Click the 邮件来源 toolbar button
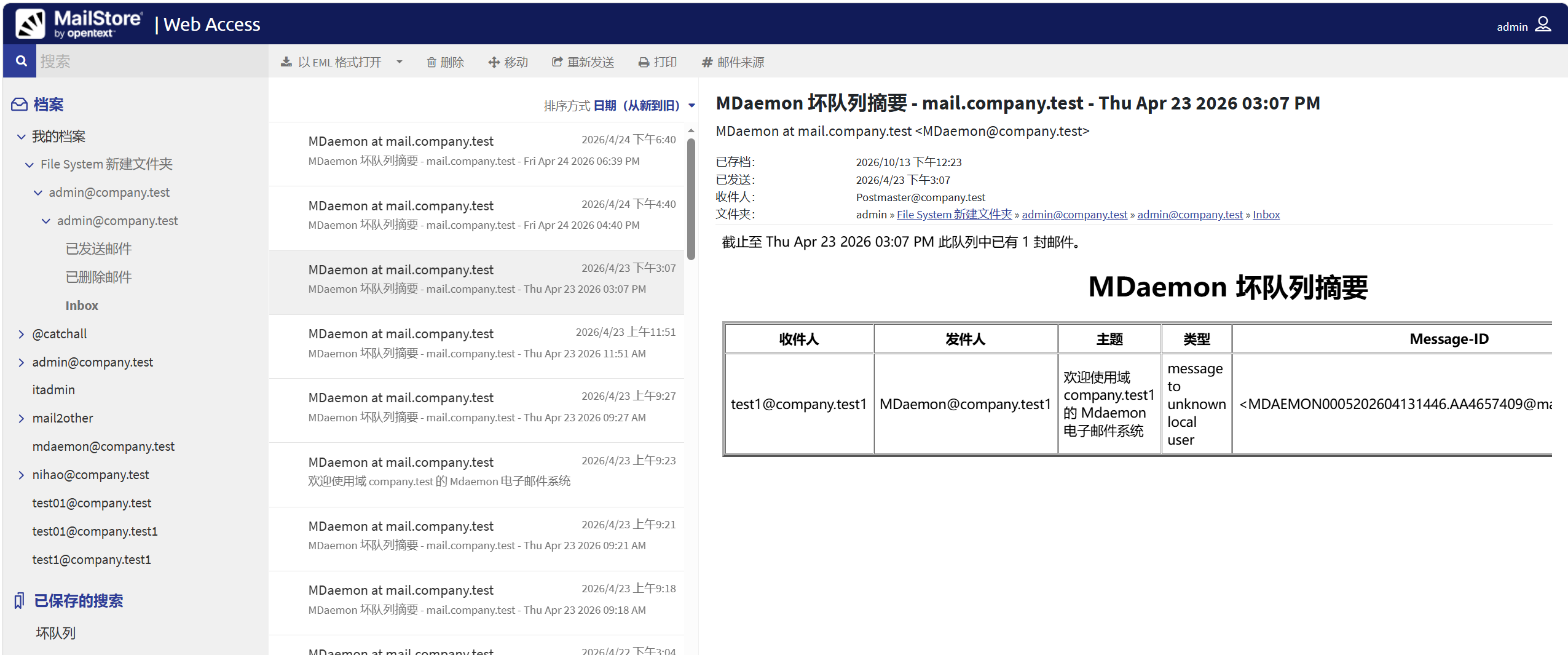 pos(733,62)
